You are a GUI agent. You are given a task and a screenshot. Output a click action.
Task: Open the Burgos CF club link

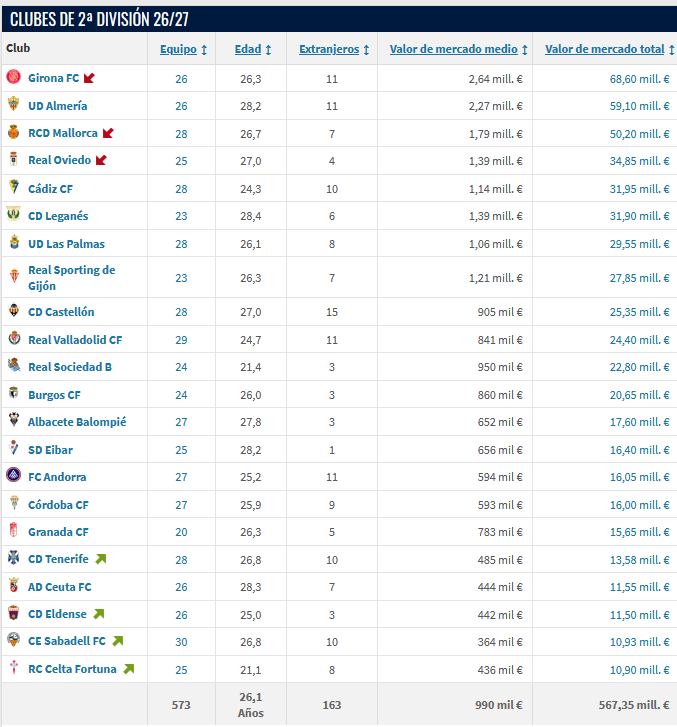pos(54,395)
